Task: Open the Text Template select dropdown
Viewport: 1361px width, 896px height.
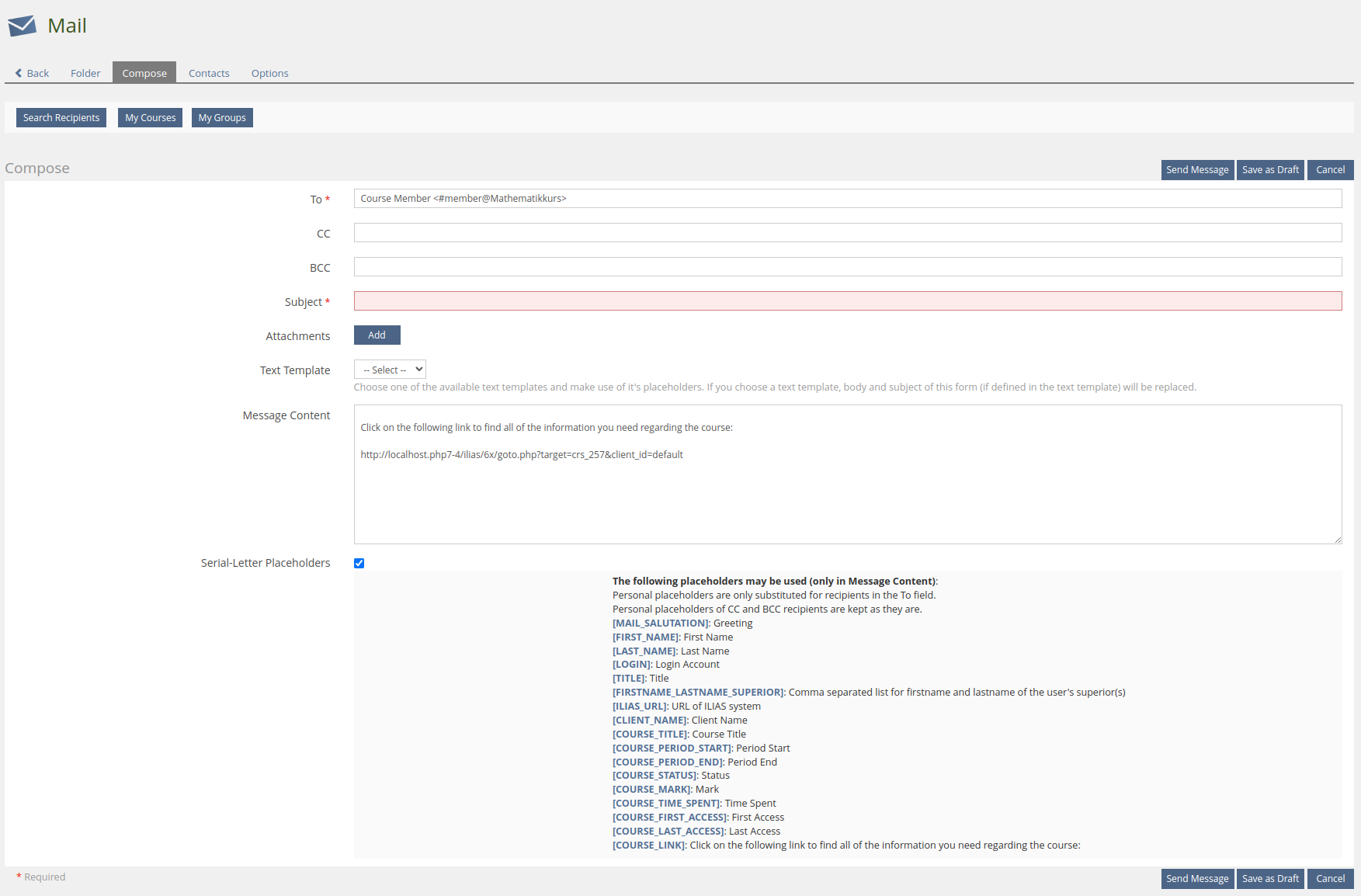Action: 390,370
